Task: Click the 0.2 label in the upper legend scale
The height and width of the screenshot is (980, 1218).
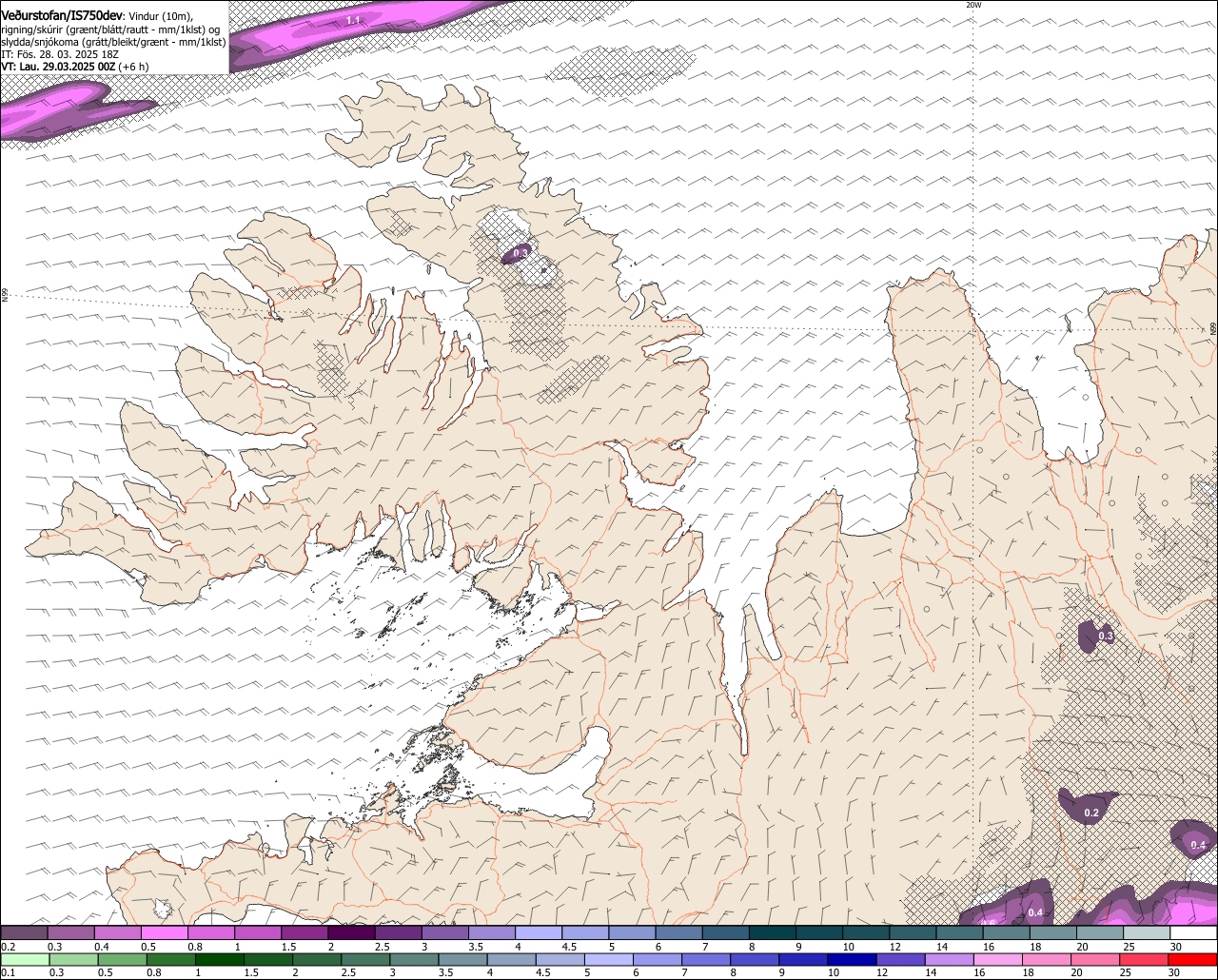Action: click(x=9, y=947)
